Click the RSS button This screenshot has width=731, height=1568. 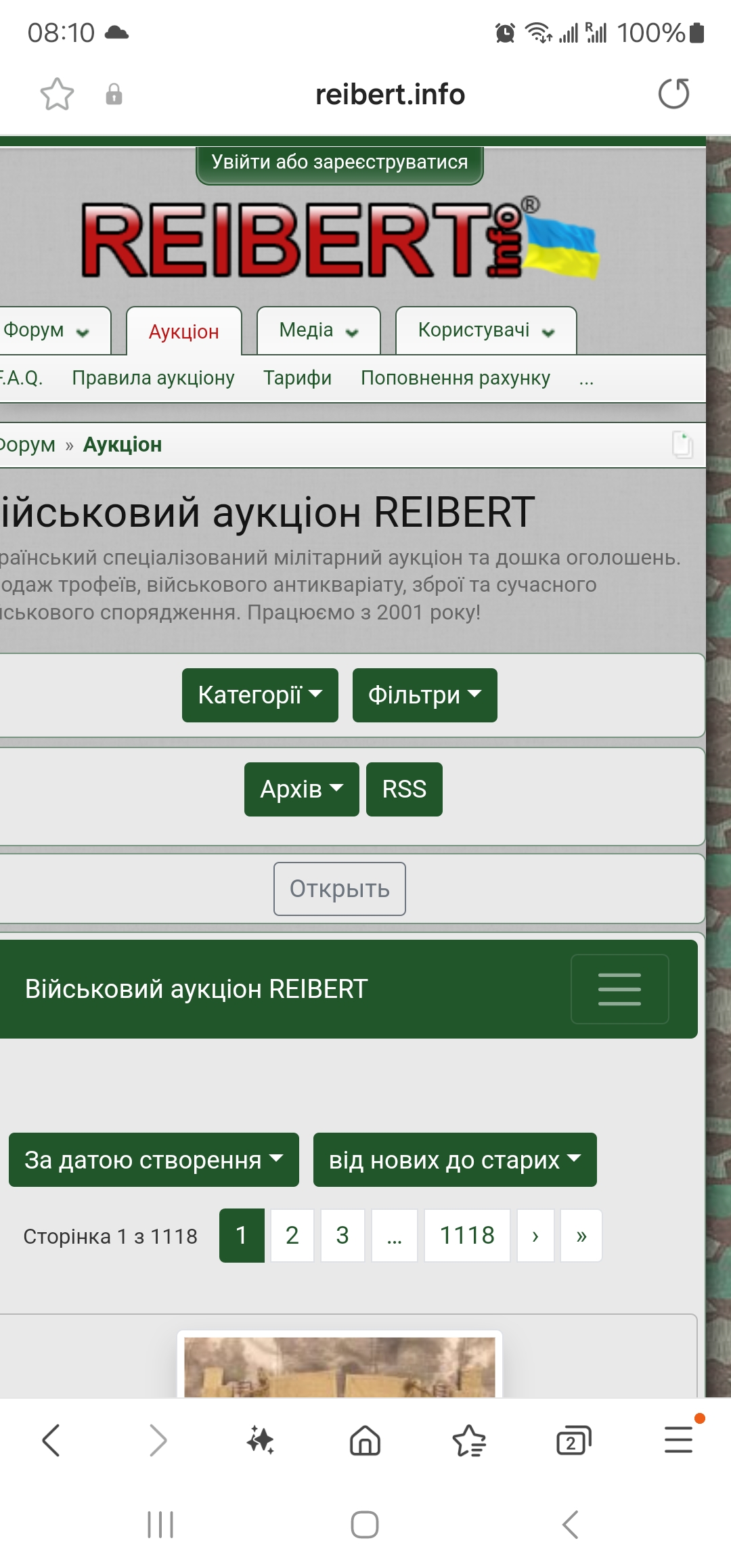tap(404, 789)
